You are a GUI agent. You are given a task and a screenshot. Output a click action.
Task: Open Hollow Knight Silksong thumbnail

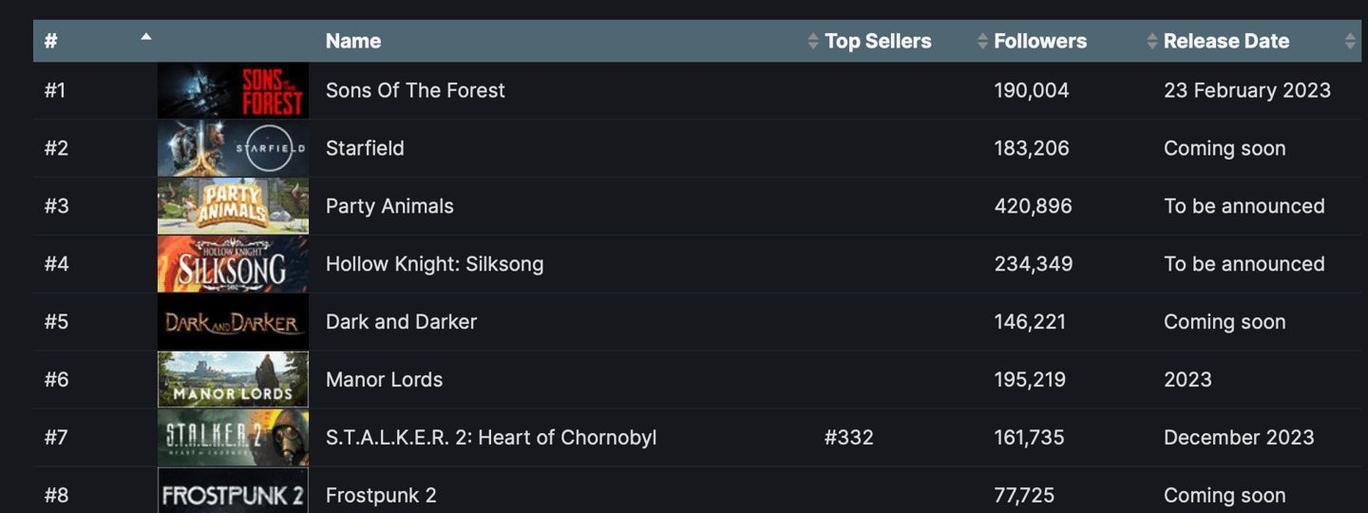pyautogui.click(x=233, y=264)
